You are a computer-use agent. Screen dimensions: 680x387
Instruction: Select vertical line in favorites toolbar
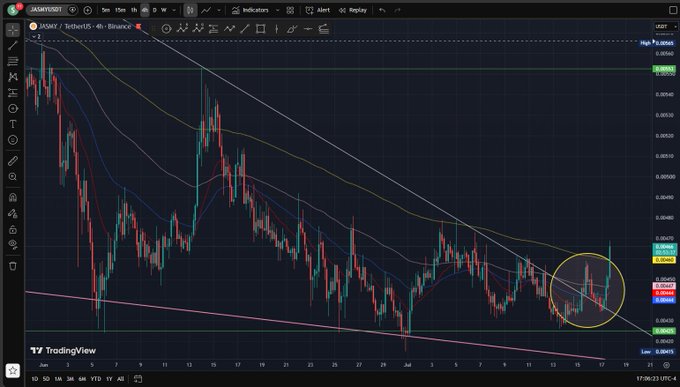pos(276,29)
